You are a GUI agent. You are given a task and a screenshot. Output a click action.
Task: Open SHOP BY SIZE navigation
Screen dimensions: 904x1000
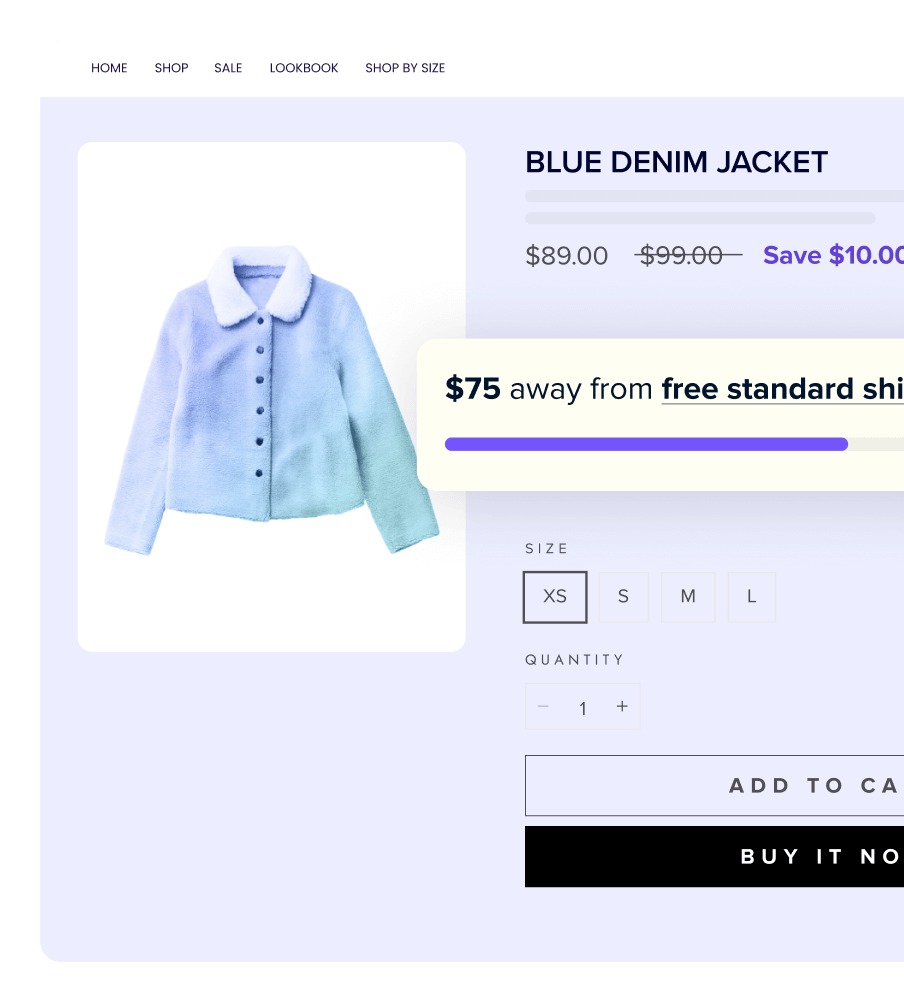coord(404,68)
